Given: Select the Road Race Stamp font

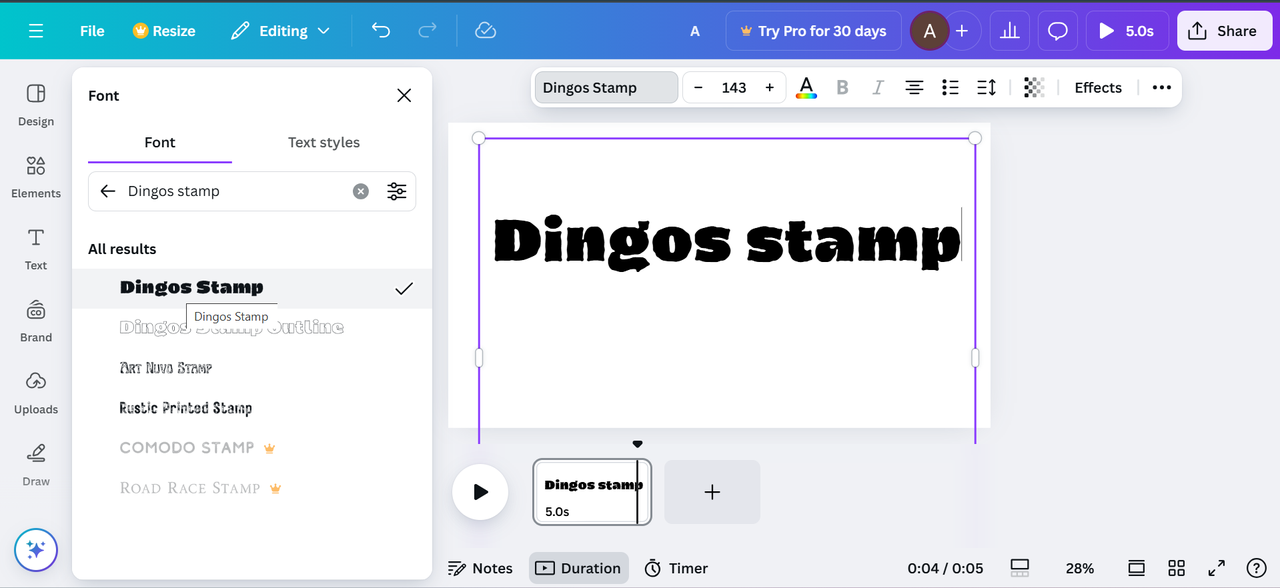Looking at the screenshot, I should point(252,488).
